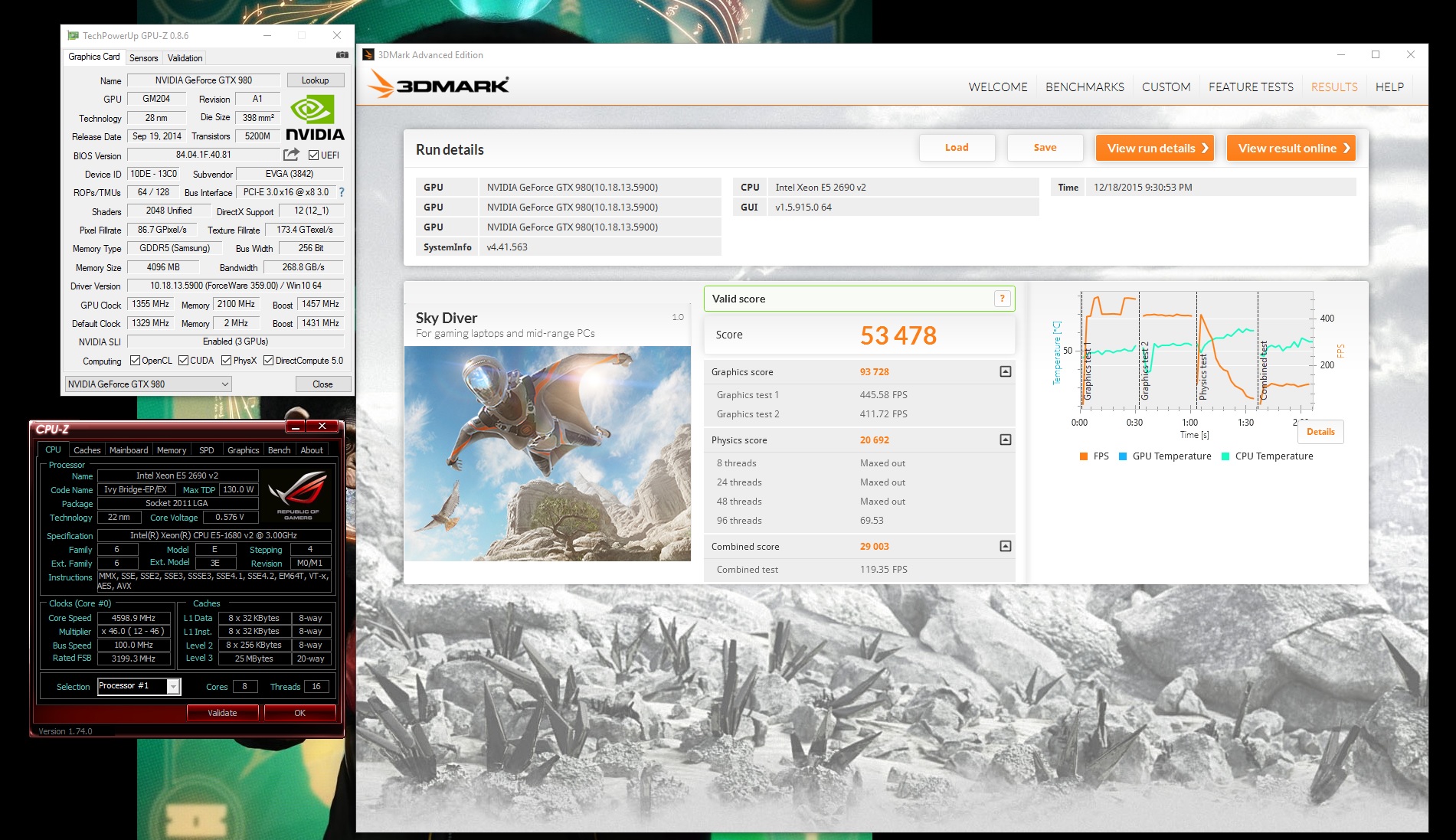Open the Processor #1 selection dropdown

click(139, 686)
